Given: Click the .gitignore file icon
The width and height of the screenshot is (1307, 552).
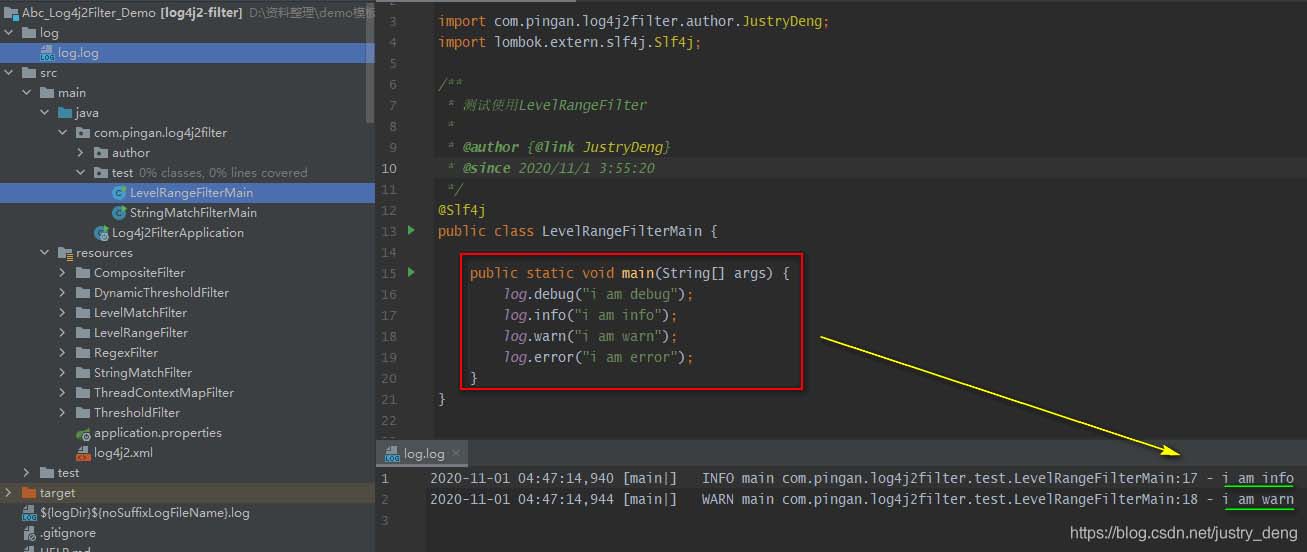Looking at the screenshot, I should [30, 533].
